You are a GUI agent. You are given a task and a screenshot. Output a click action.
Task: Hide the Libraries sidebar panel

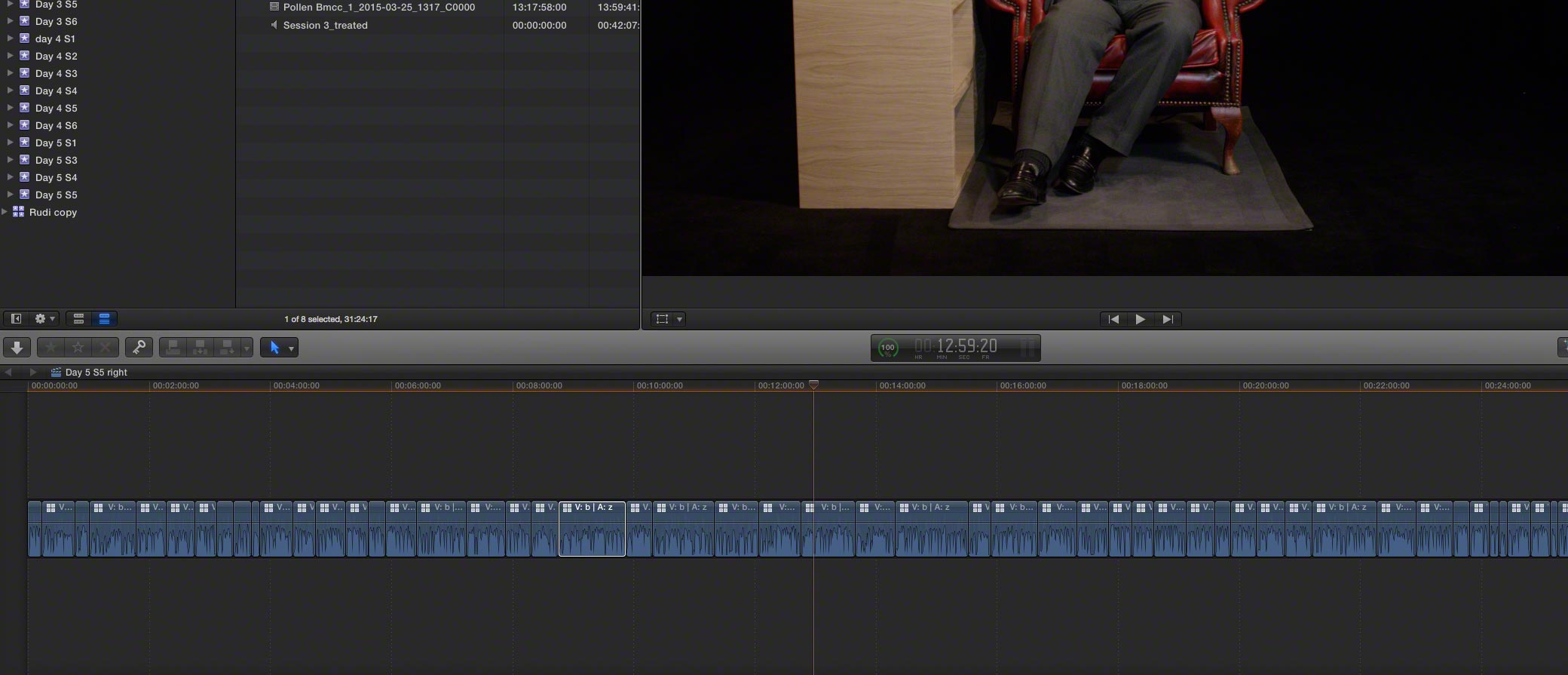pos(16,319)
